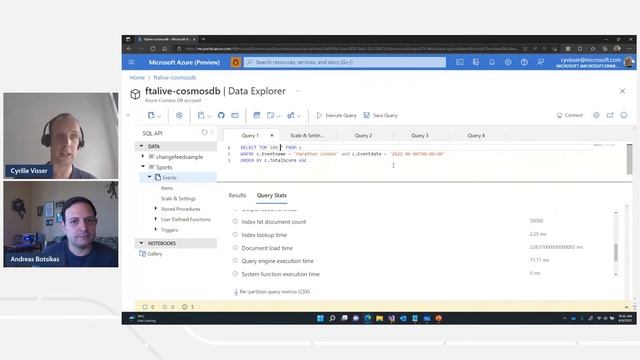Switch to Scale & Settings tab

pyautogui.click(x=307, y=135)
